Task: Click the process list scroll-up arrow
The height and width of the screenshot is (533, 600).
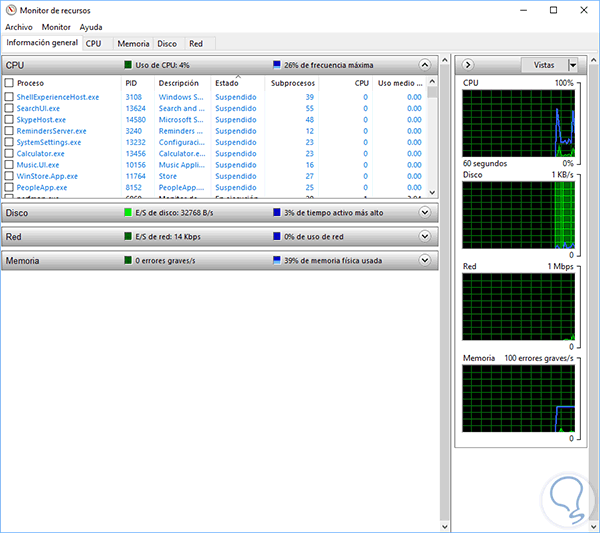Action: pyautogui.click(x=432, y=81)
